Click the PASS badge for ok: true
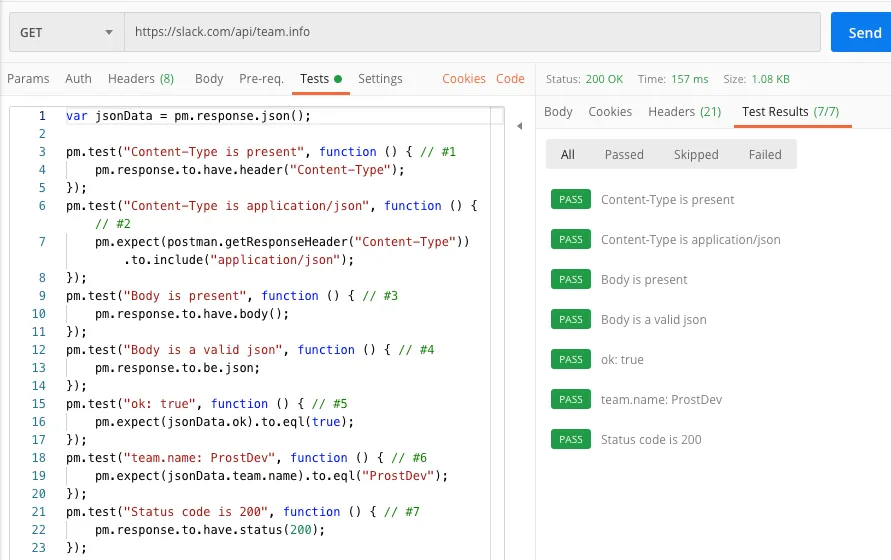 coord(571,359)
